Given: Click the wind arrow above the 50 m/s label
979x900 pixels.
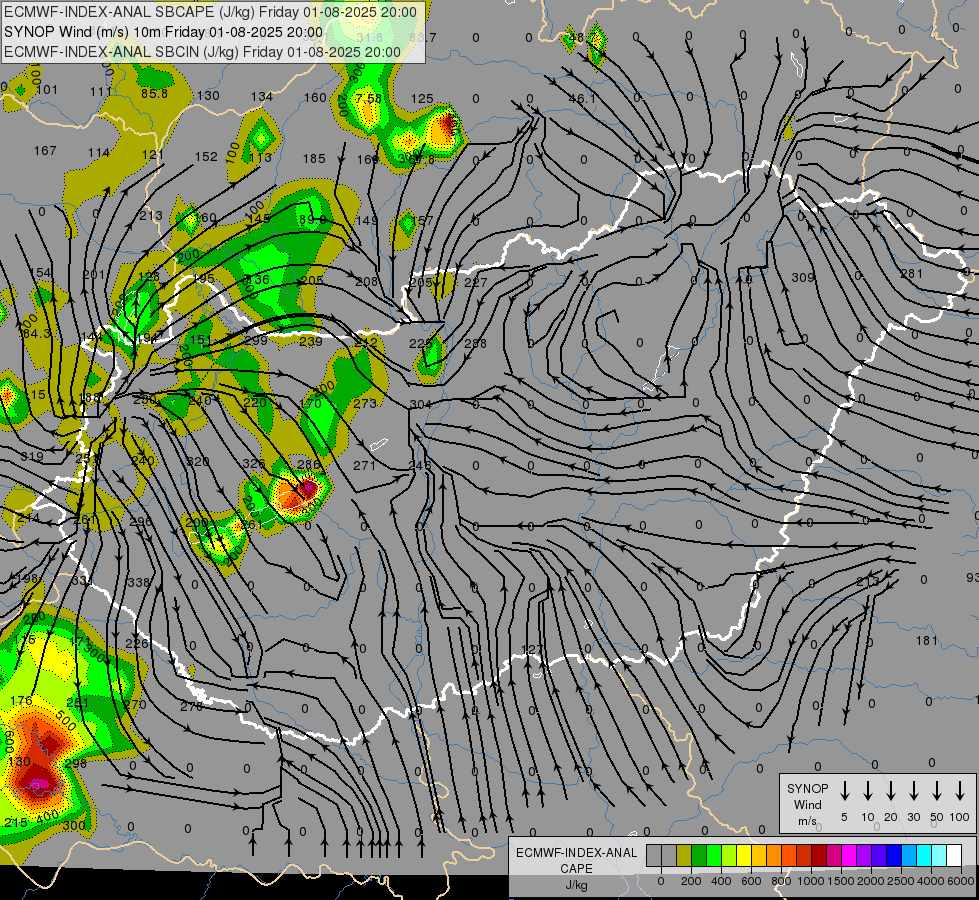Looking at the screenshot, I should click(937, 791).
